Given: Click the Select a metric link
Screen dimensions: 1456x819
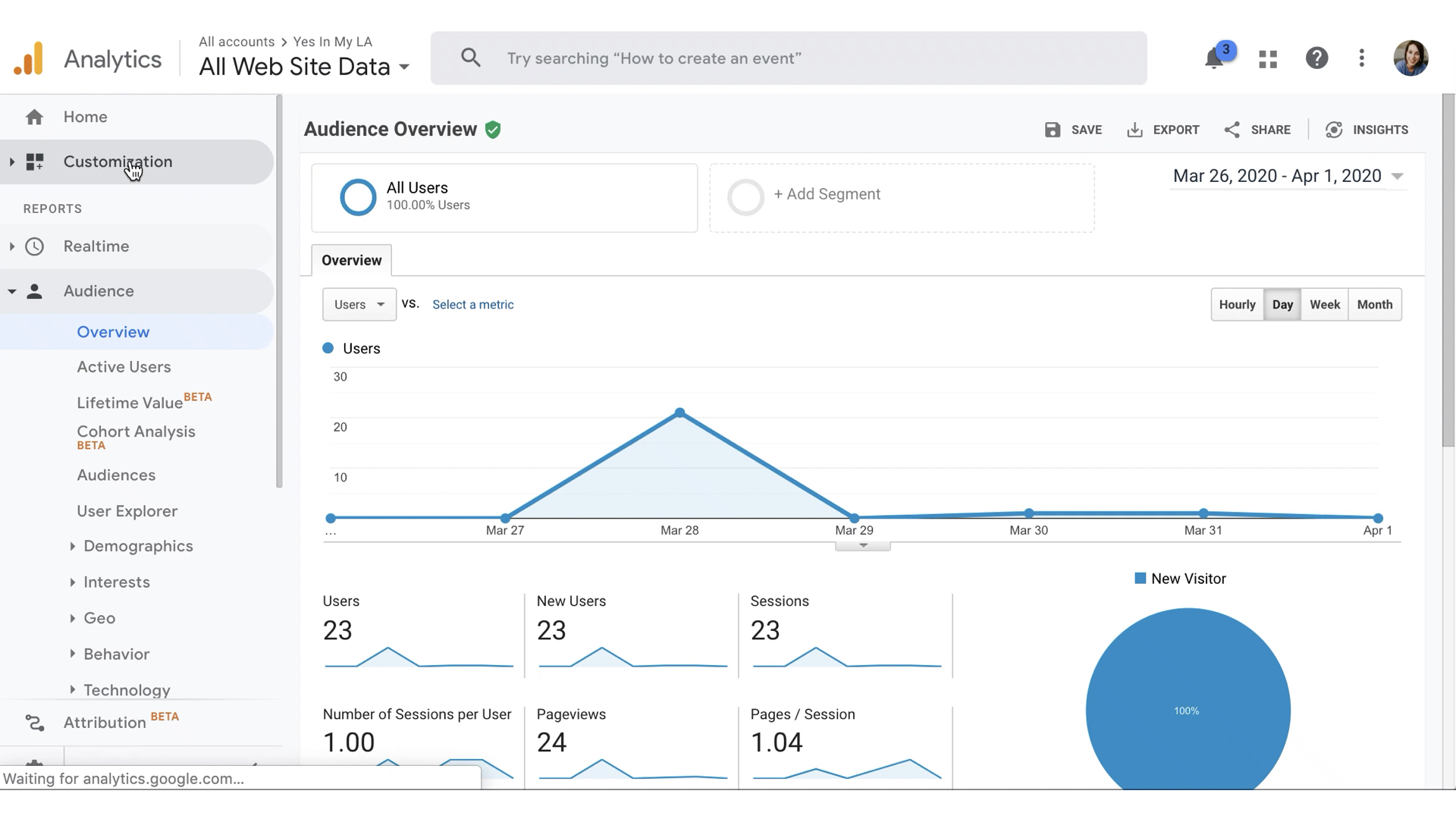Looking at the screenshot, I should (472, 304).
